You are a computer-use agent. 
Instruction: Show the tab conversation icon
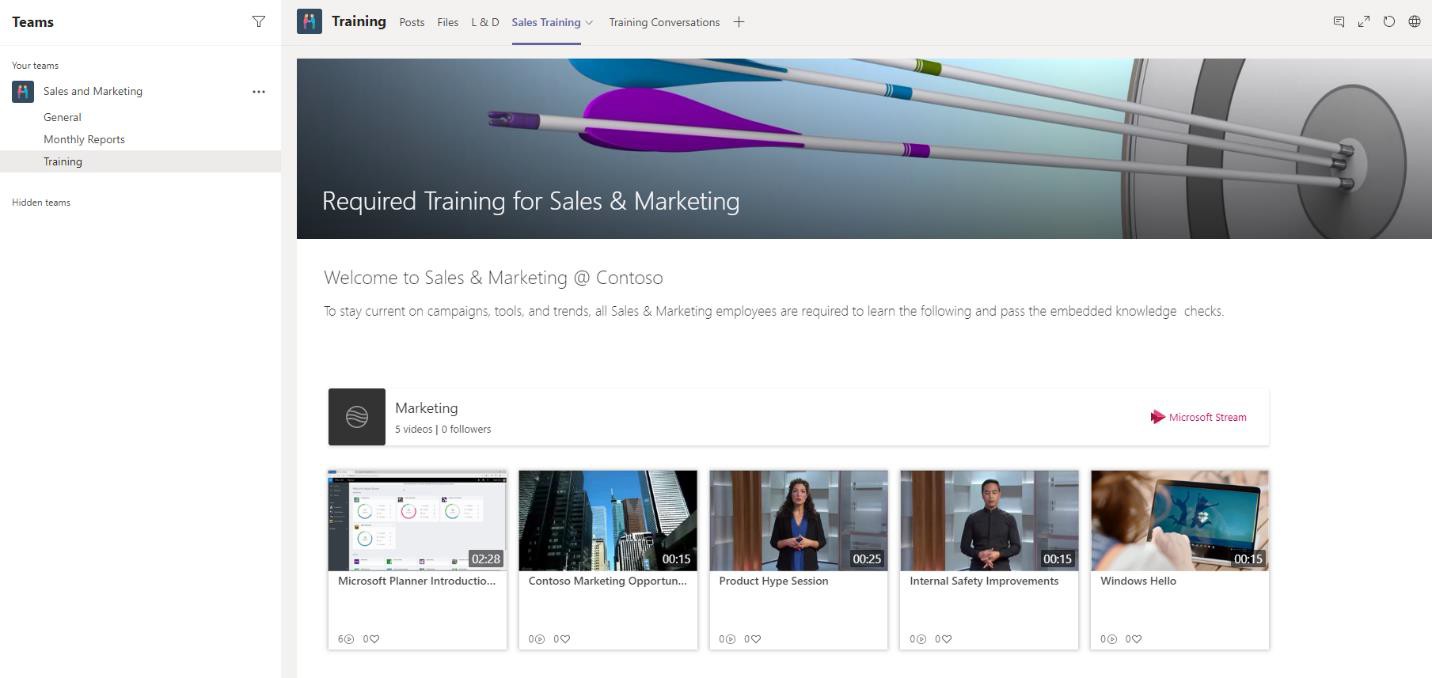click(x=1339, y=21)
